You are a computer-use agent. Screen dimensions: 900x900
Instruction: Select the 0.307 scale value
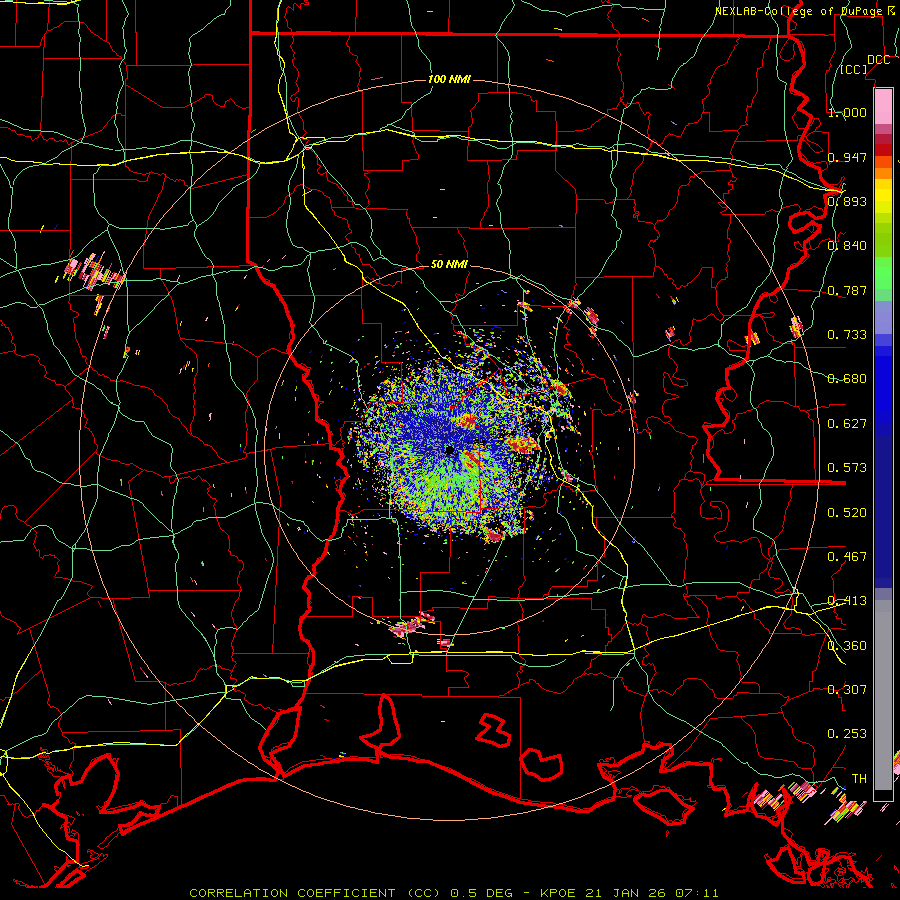847,690
